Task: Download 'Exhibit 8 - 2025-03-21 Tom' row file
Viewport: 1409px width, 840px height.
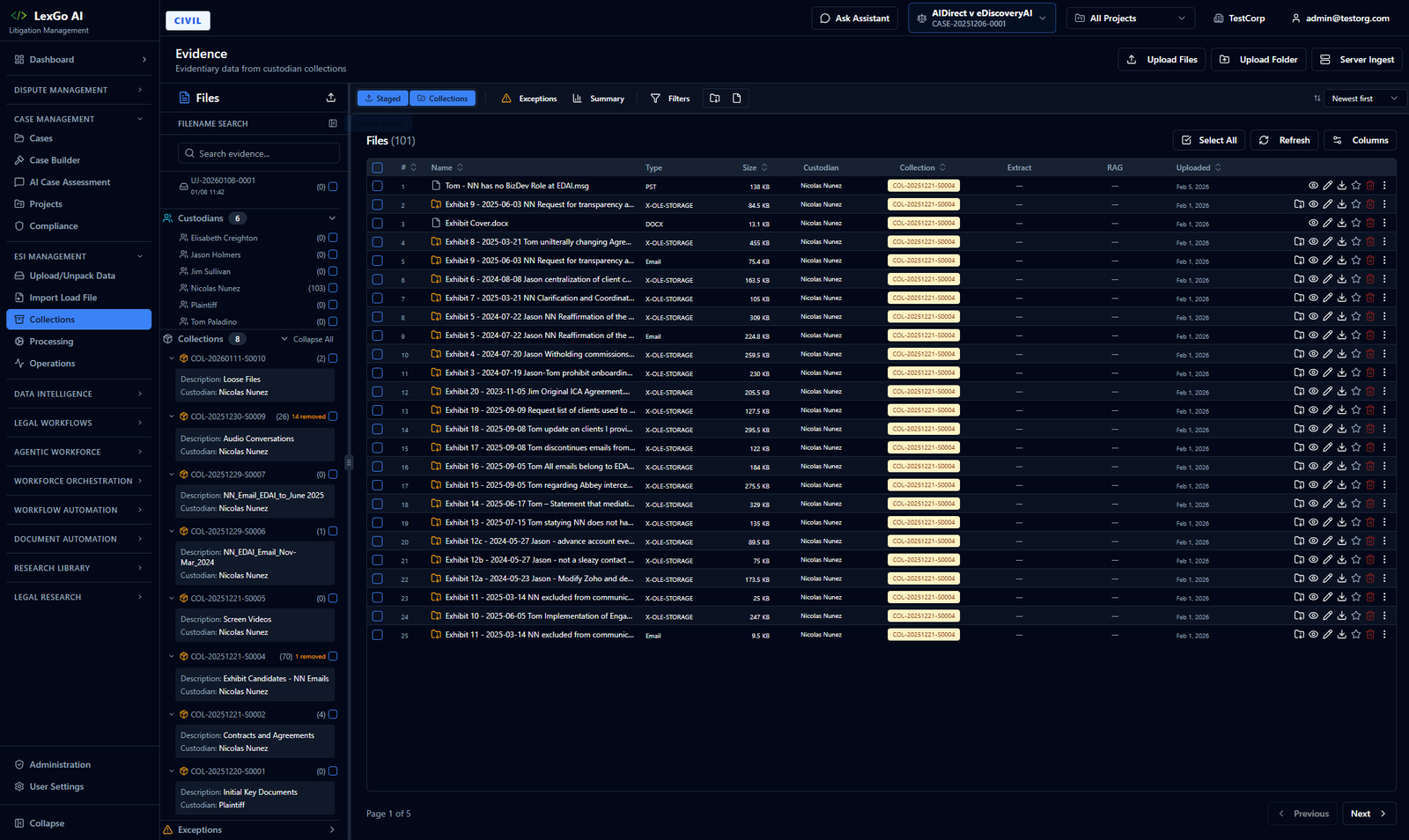Action: (1341, 241)
